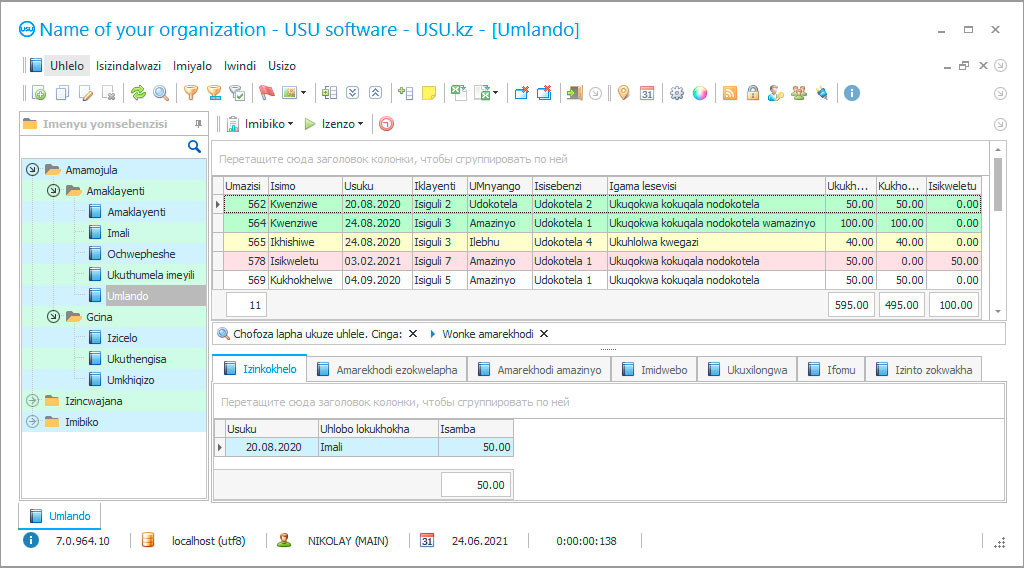1024x568 pixels.
Task: Click the magnifying glass search toolbar icon
Action: (159, 93)
